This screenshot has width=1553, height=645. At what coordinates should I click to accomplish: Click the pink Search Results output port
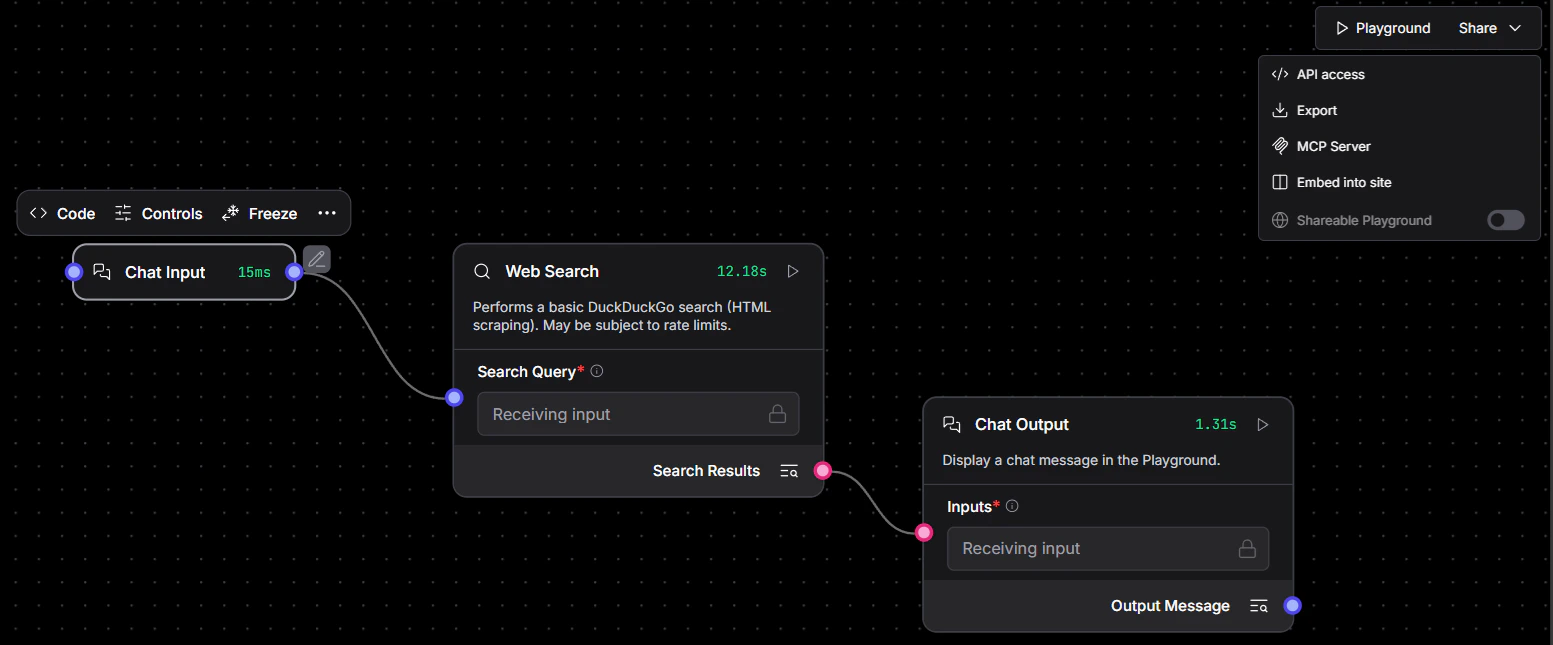[x=822, y=470]
